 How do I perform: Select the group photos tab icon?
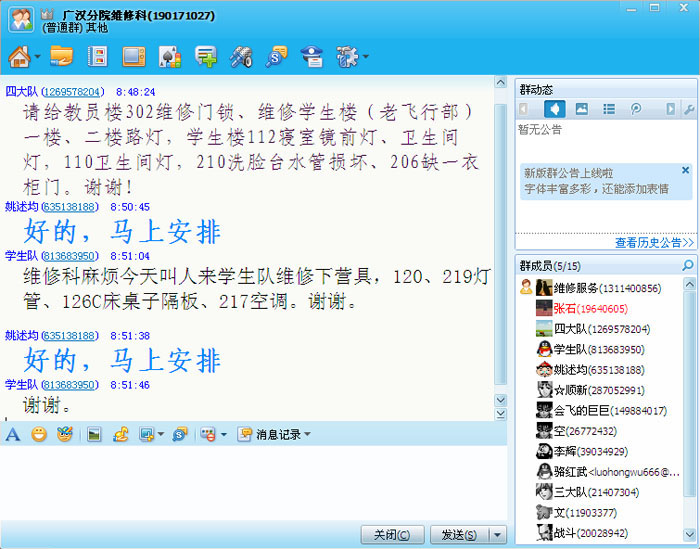point(581,108)
